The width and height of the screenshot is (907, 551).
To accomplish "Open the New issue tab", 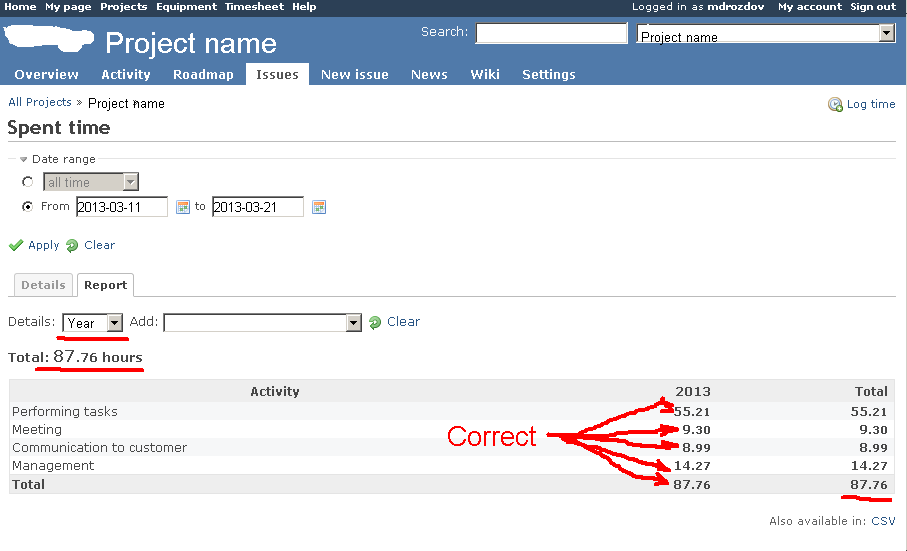I will click(x=355, y=75).
